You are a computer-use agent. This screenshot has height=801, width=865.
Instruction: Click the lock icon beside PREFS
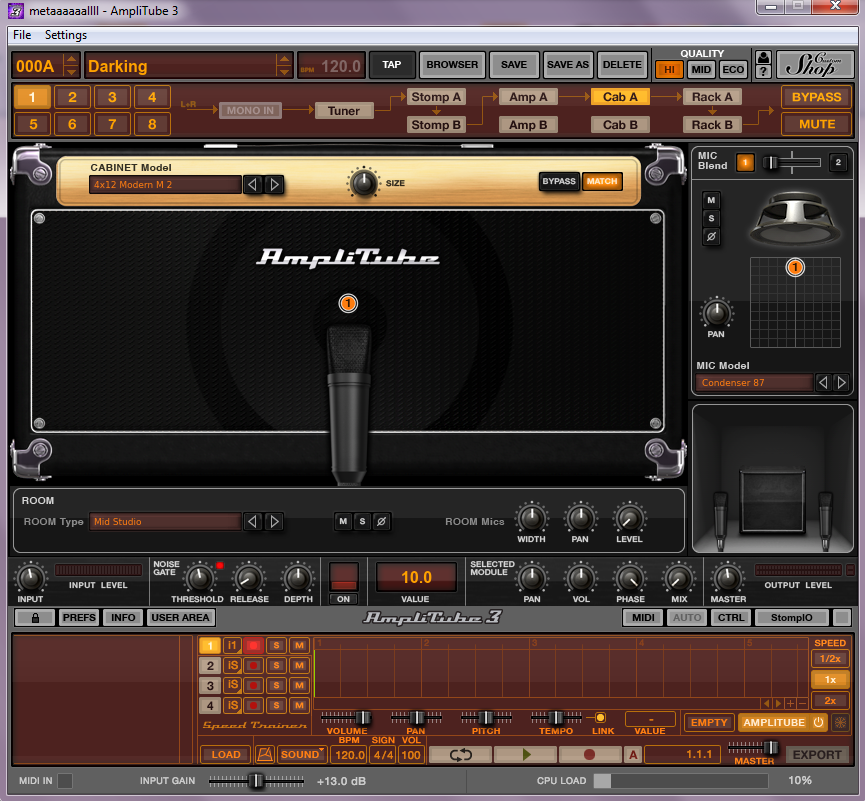coord(35,618)
